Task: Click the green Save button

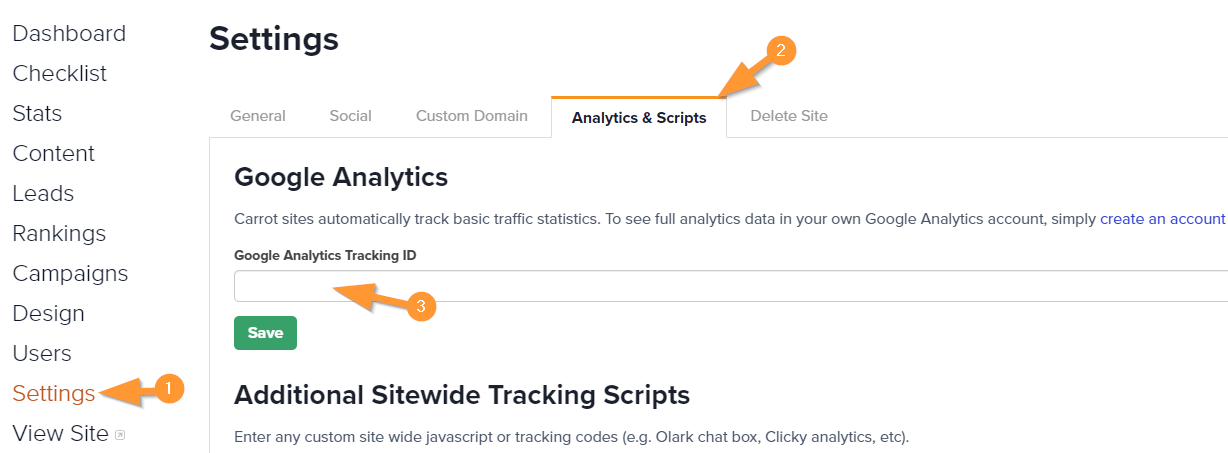Action: coord(265,333)
